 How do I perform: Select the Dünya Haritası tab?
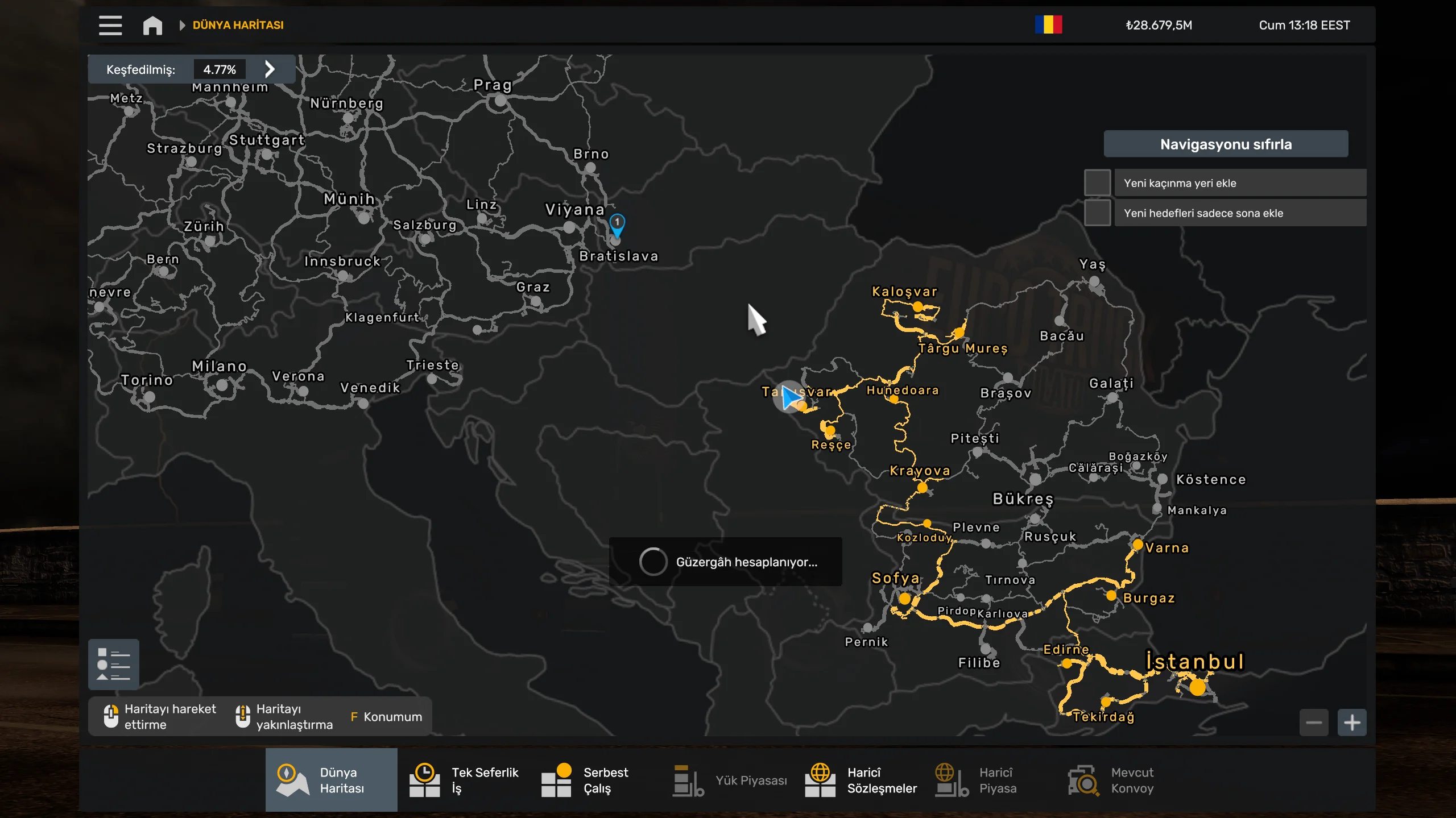332,780
